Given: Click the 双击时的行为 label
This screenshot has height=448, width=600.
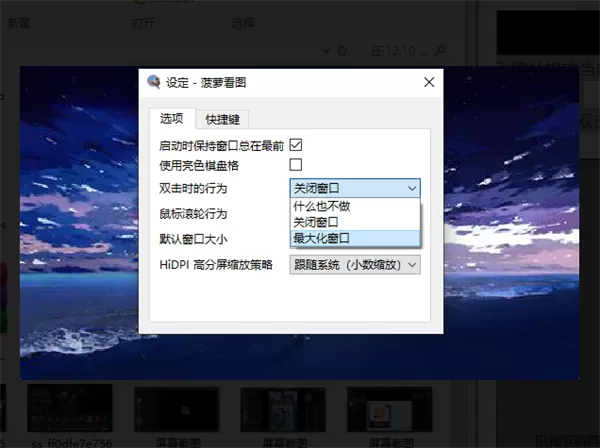Looking at the screenshot, I should tap(193, 188).
